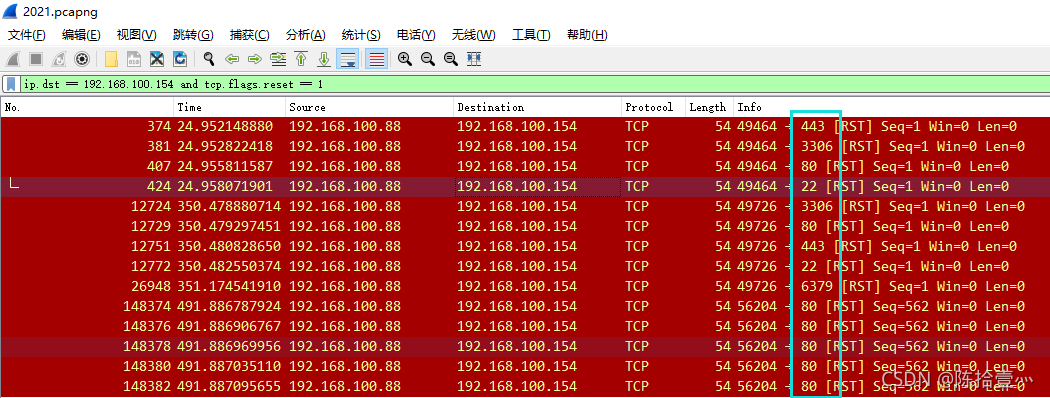Open the 统计(S) menu
This screenshot has height=398, width=1050.
point(361,35)
